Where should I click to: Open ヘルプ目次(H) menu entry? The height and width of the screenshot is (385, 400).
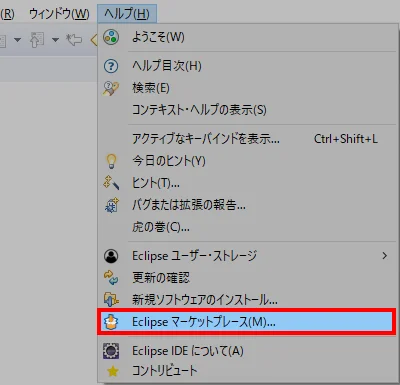tap(247, 66)
